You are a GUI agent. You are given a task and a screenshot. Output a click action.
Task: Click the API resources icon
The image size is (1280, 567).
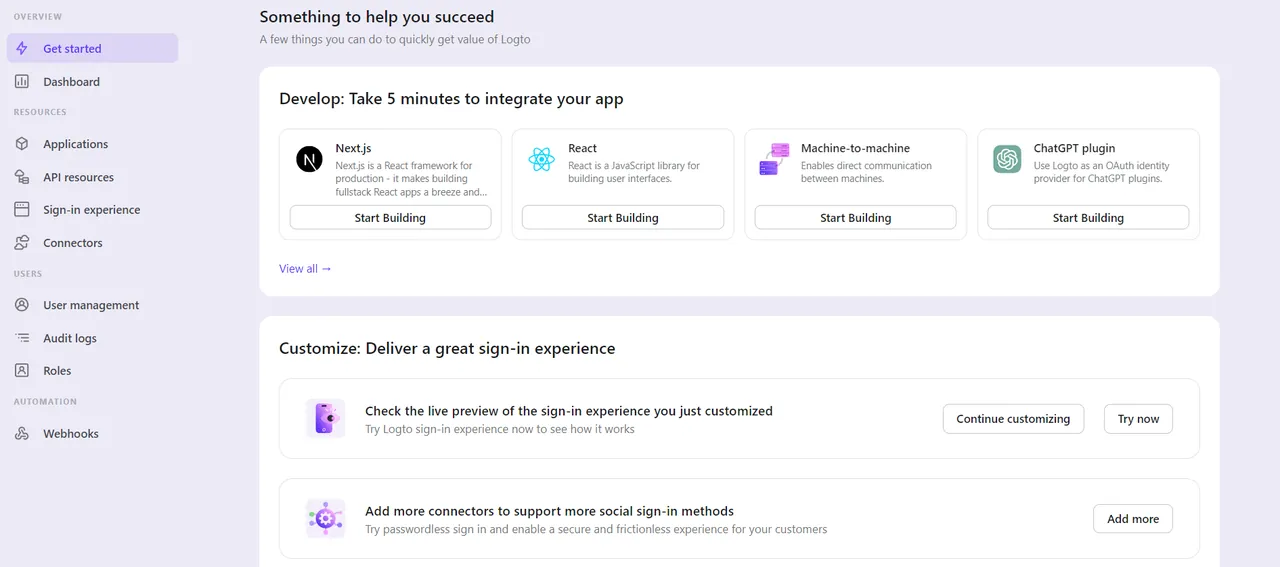(x=22, y=177)
